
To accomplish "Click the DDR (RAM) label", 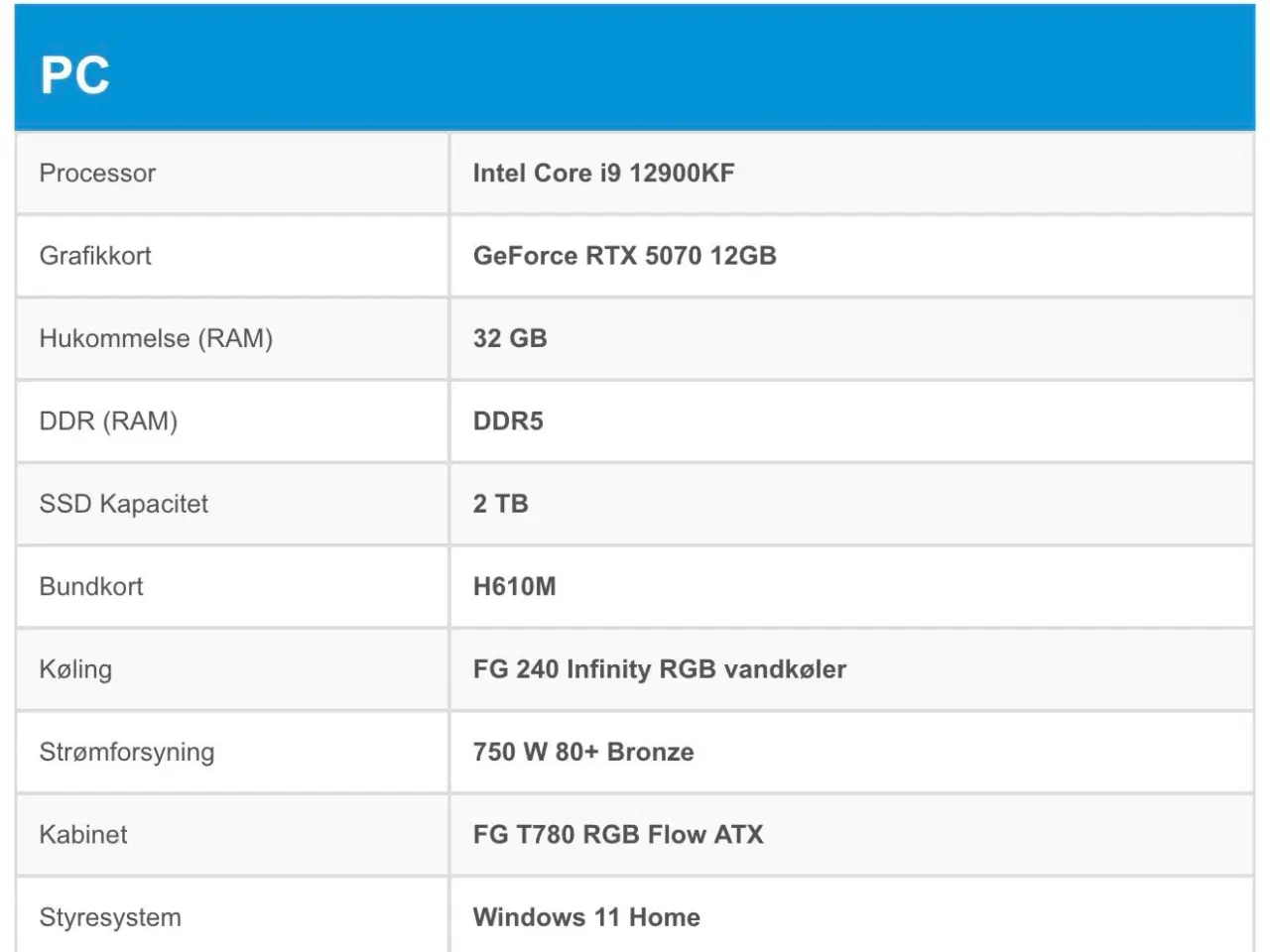I will pyautogui.click(x=108, y=421).
